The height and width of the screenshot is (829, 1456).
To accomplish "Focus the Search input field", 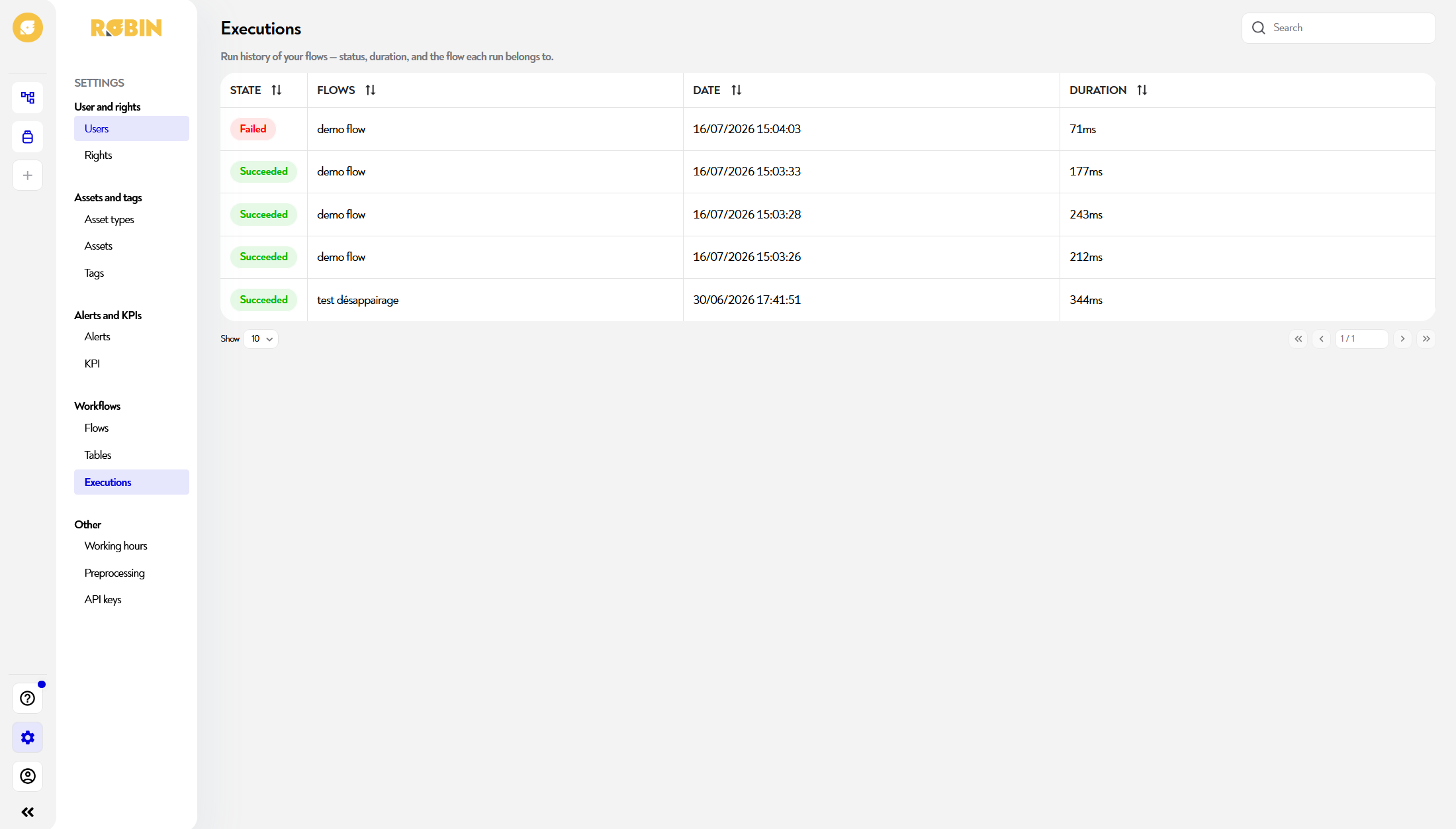I will pyautogui.click(x=1338, y=28).
